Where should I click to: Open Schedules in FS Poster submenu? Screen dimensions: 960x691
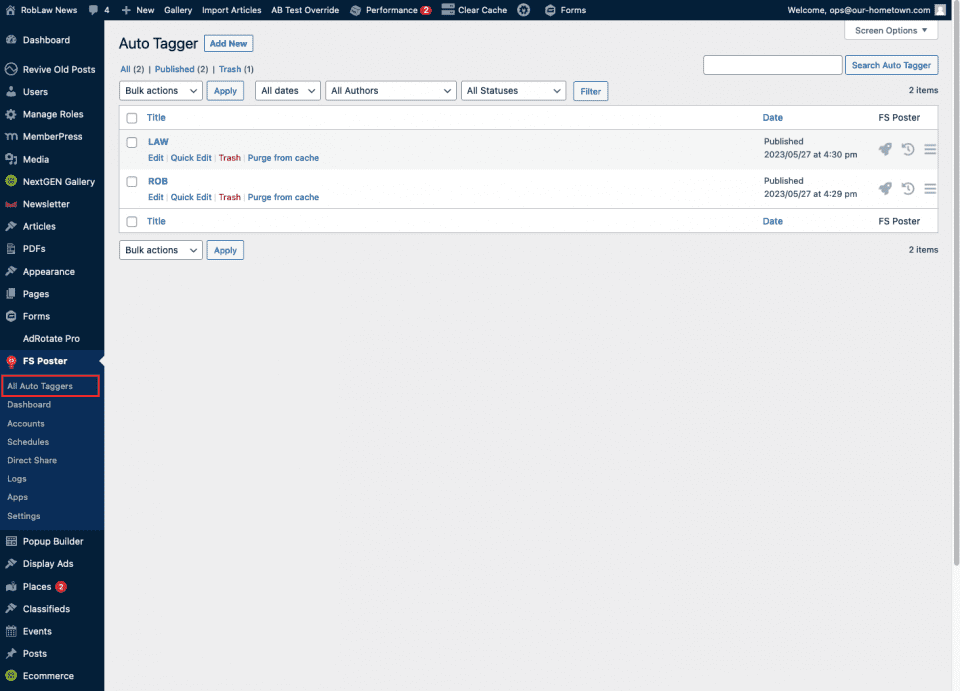28,442
